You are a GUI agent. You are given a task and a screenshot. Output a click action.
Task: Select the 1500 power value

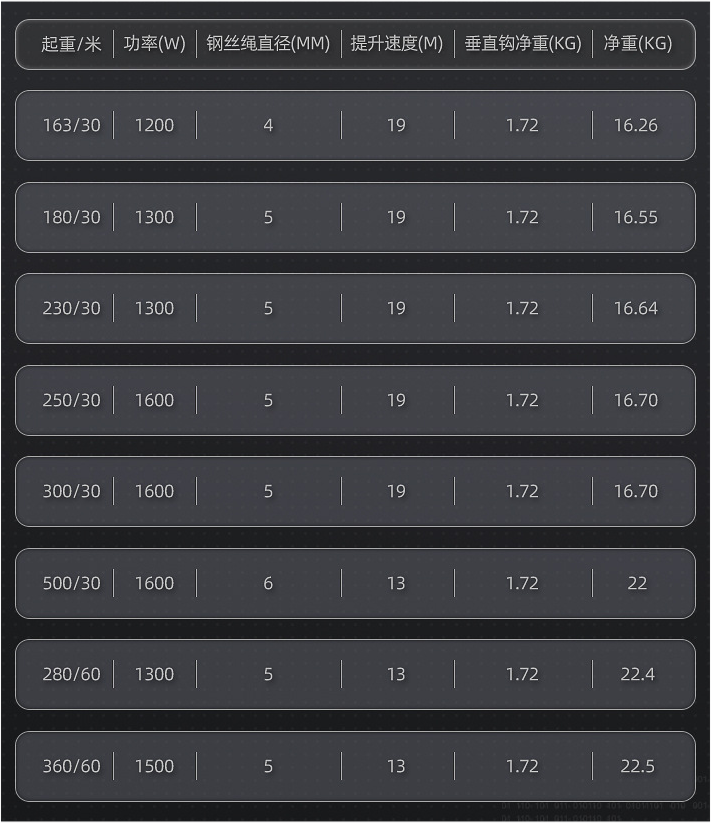154,766
